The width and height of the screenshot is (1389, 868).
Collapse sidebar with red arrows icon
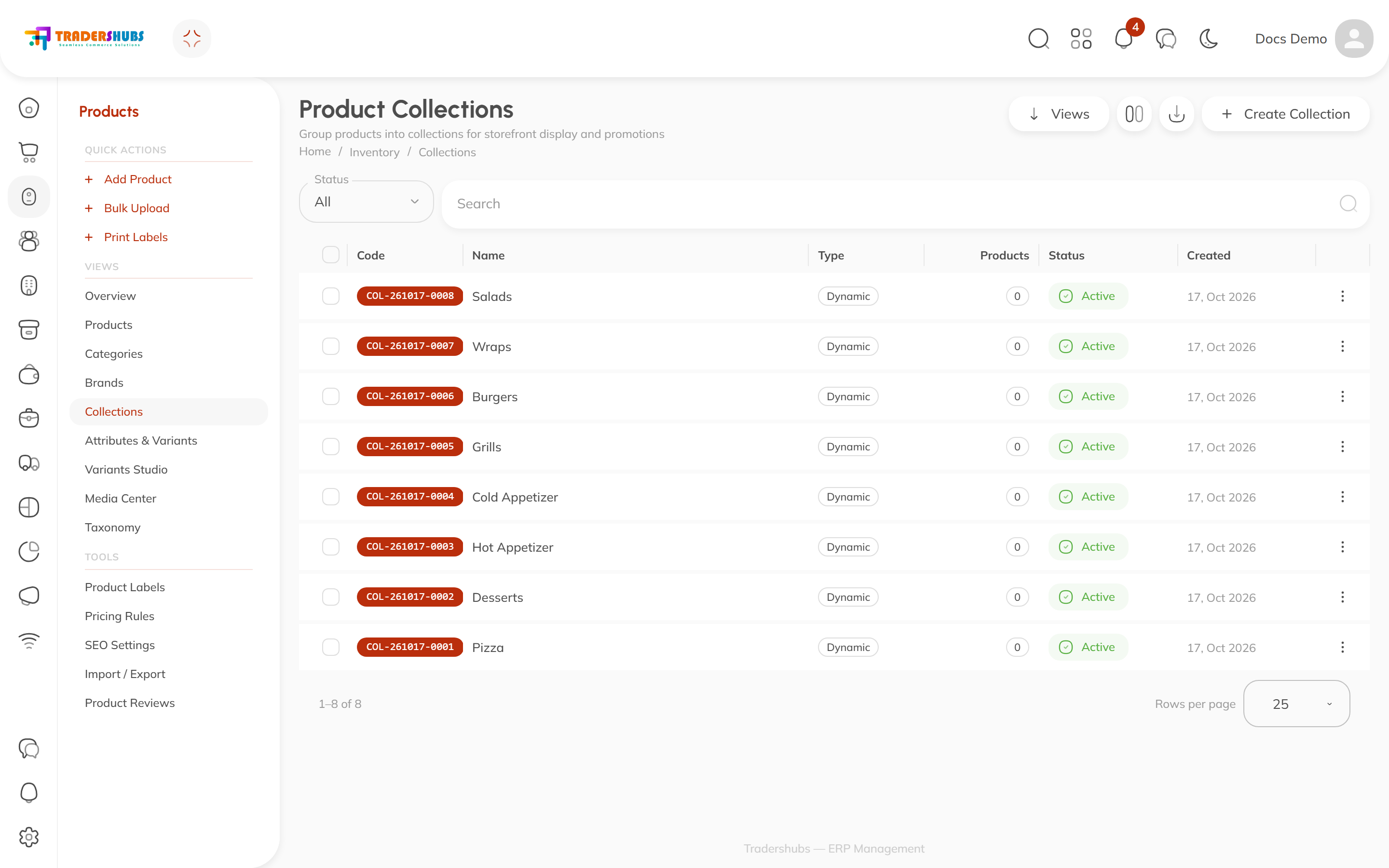(191, 39)
